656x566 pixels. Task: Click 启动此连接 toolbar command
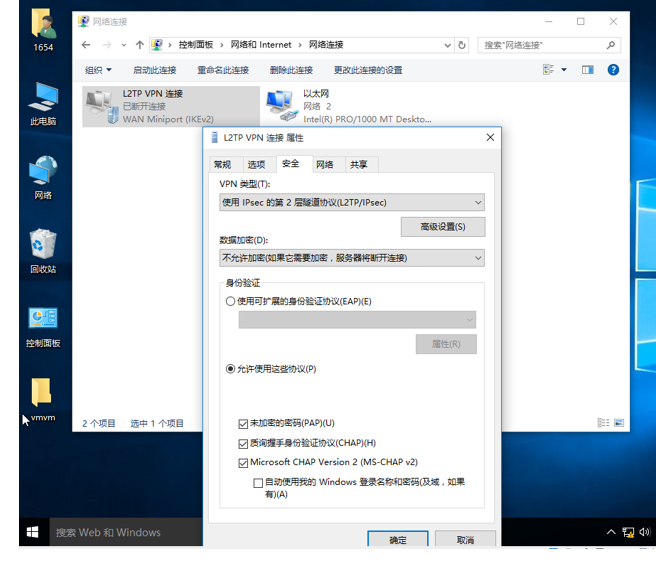point(154,70)
